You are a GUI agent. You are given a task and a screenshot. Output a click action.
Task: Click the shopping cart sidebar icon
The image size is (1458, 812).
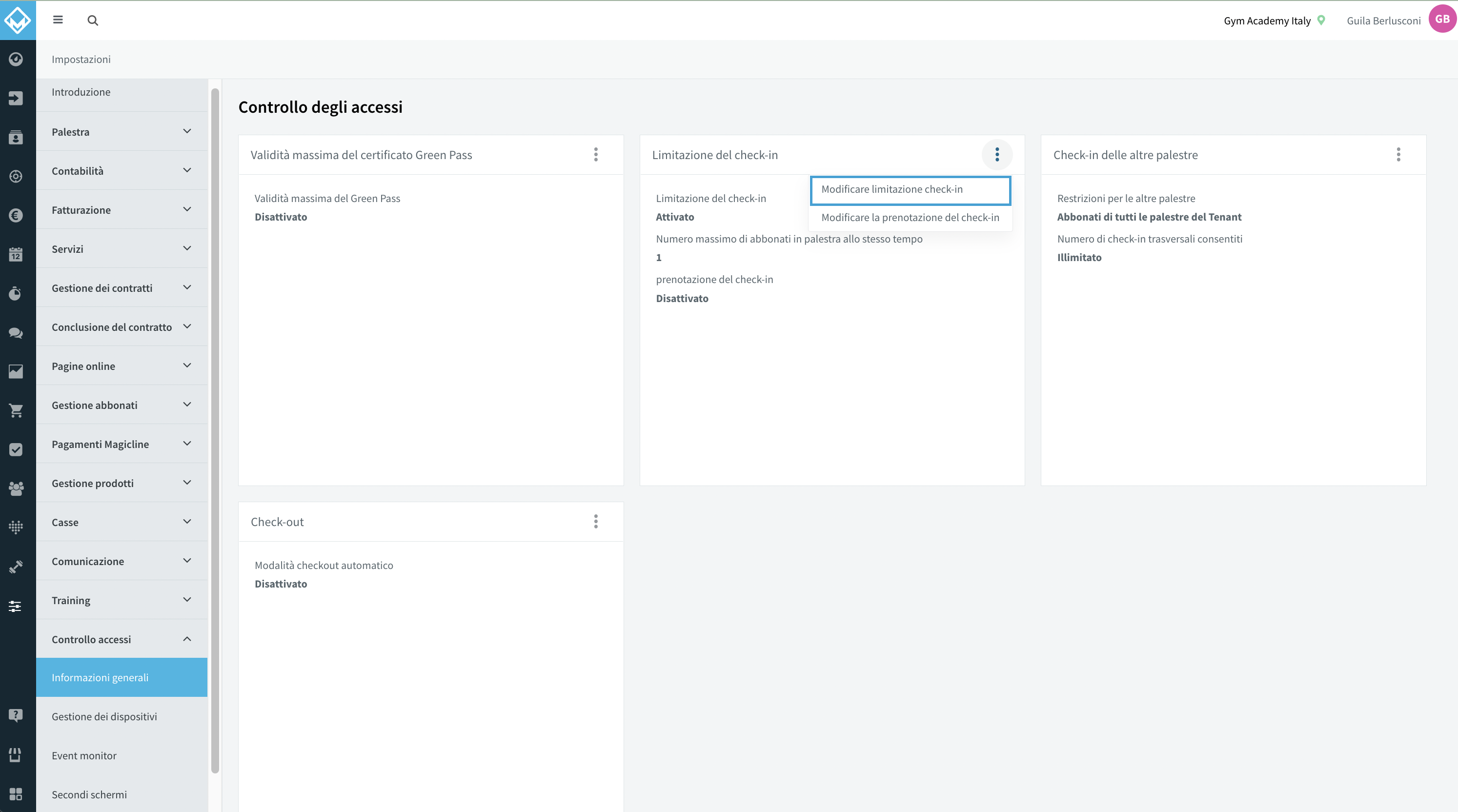(16, 410)
